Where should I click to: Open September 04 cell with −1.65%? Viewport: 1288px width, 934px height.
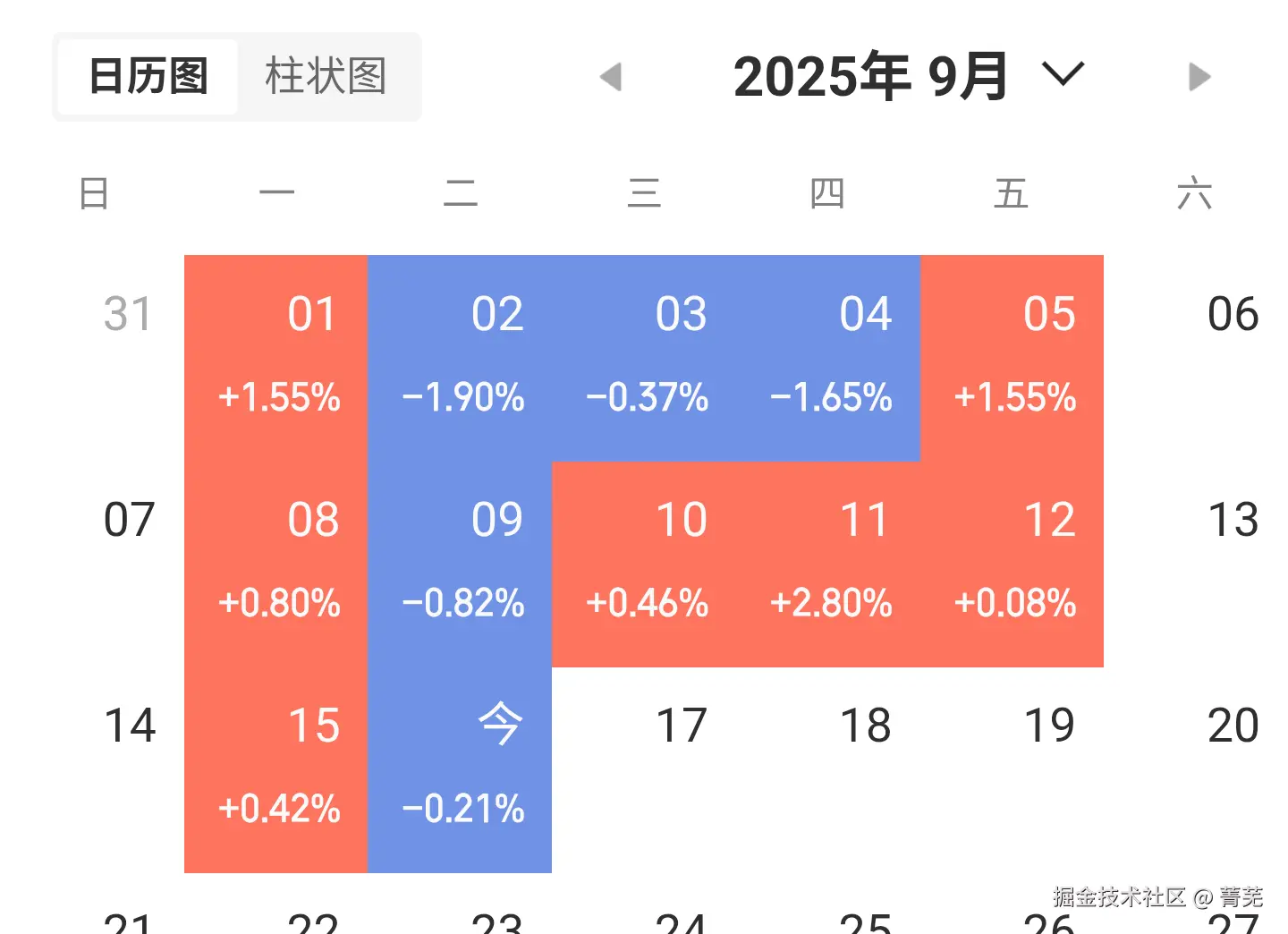coord(828,358)
